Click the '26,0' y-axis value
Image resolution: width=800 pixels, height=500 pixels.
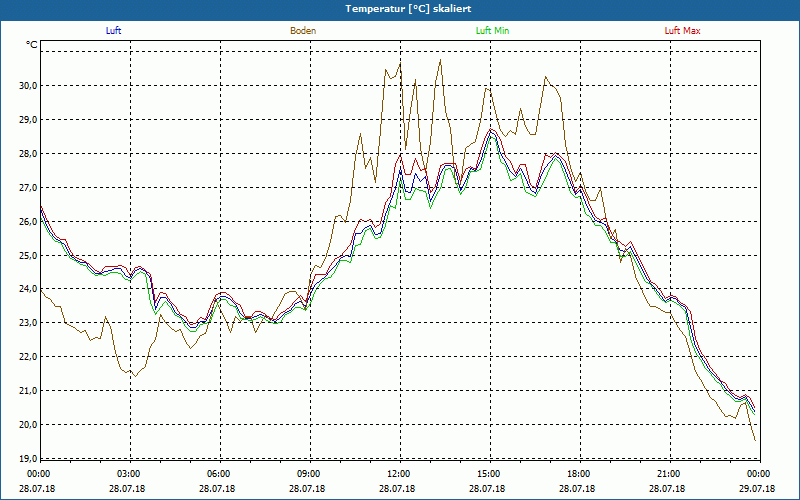(29, 221)
